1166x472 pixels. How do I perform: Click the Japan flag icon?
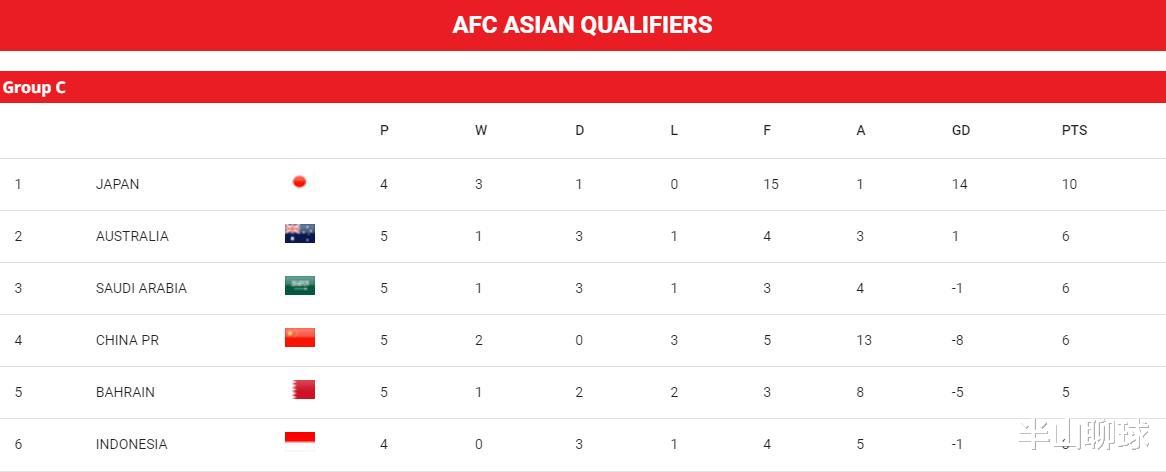pyautogui.click(x=300, y=182)
